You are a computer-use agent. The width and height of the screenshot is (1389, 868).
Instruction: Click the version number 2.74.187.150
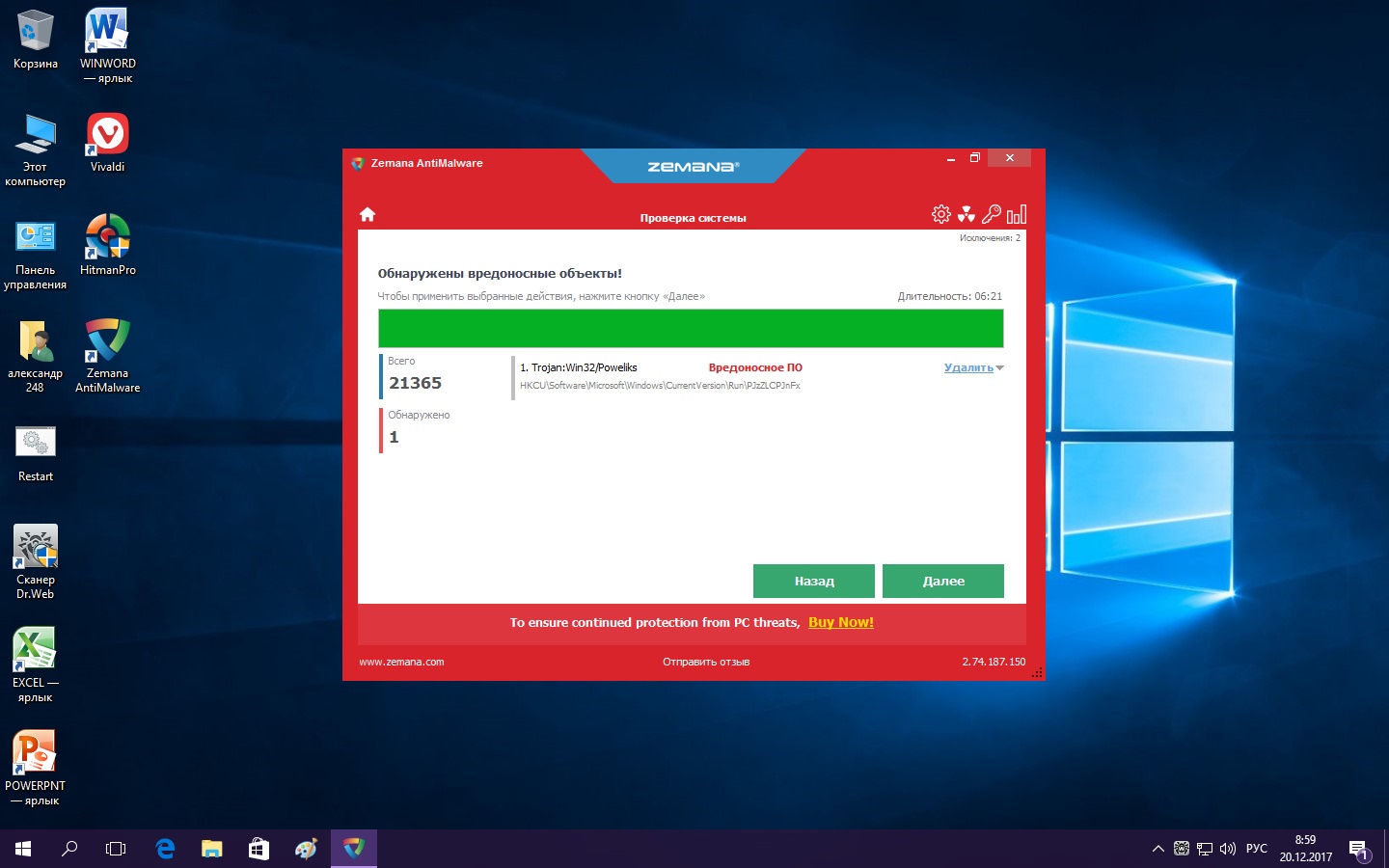coord(994,662)
